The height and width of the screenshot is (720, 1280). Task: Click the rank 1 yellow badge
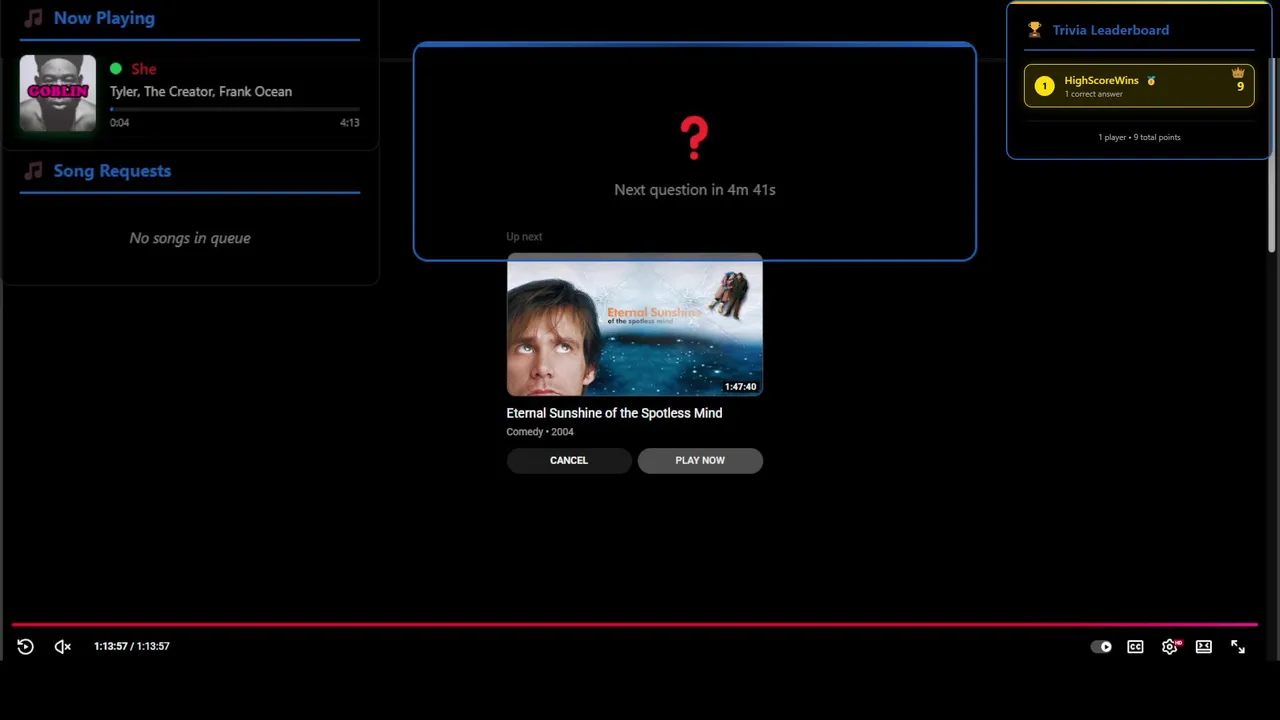(x=1044, y=86)
